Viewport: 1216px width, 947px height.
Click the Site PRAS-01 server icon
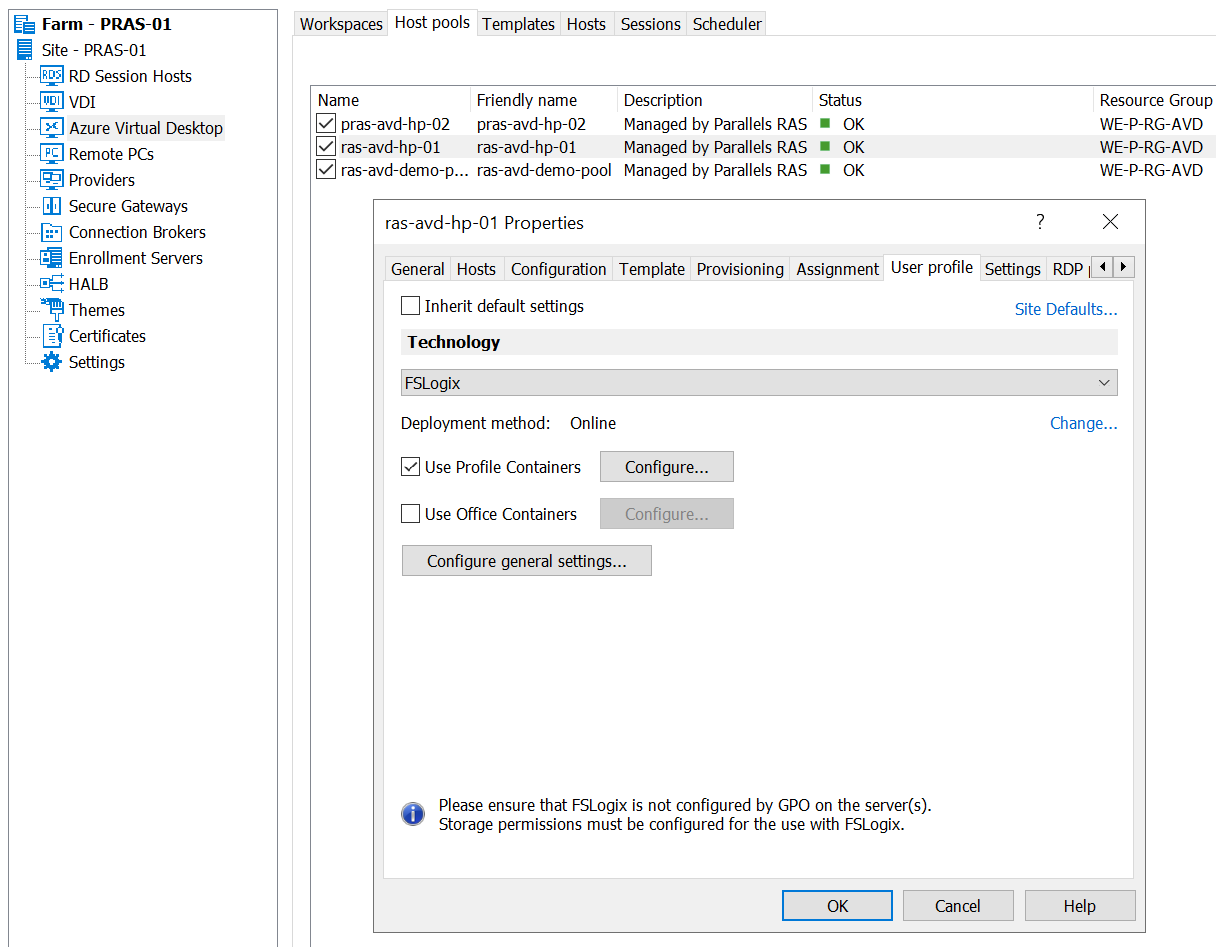(25, 50)
